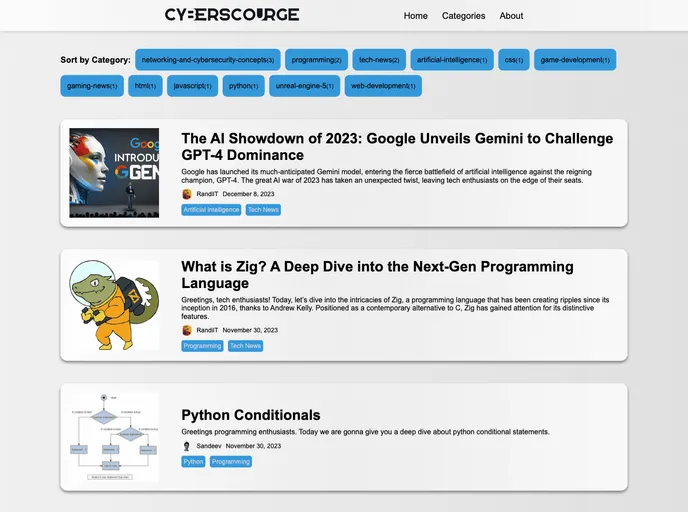
Task: Click Zig post summary starting 'Greetings, tech enthusiasts'
Action: coord(395,308)
